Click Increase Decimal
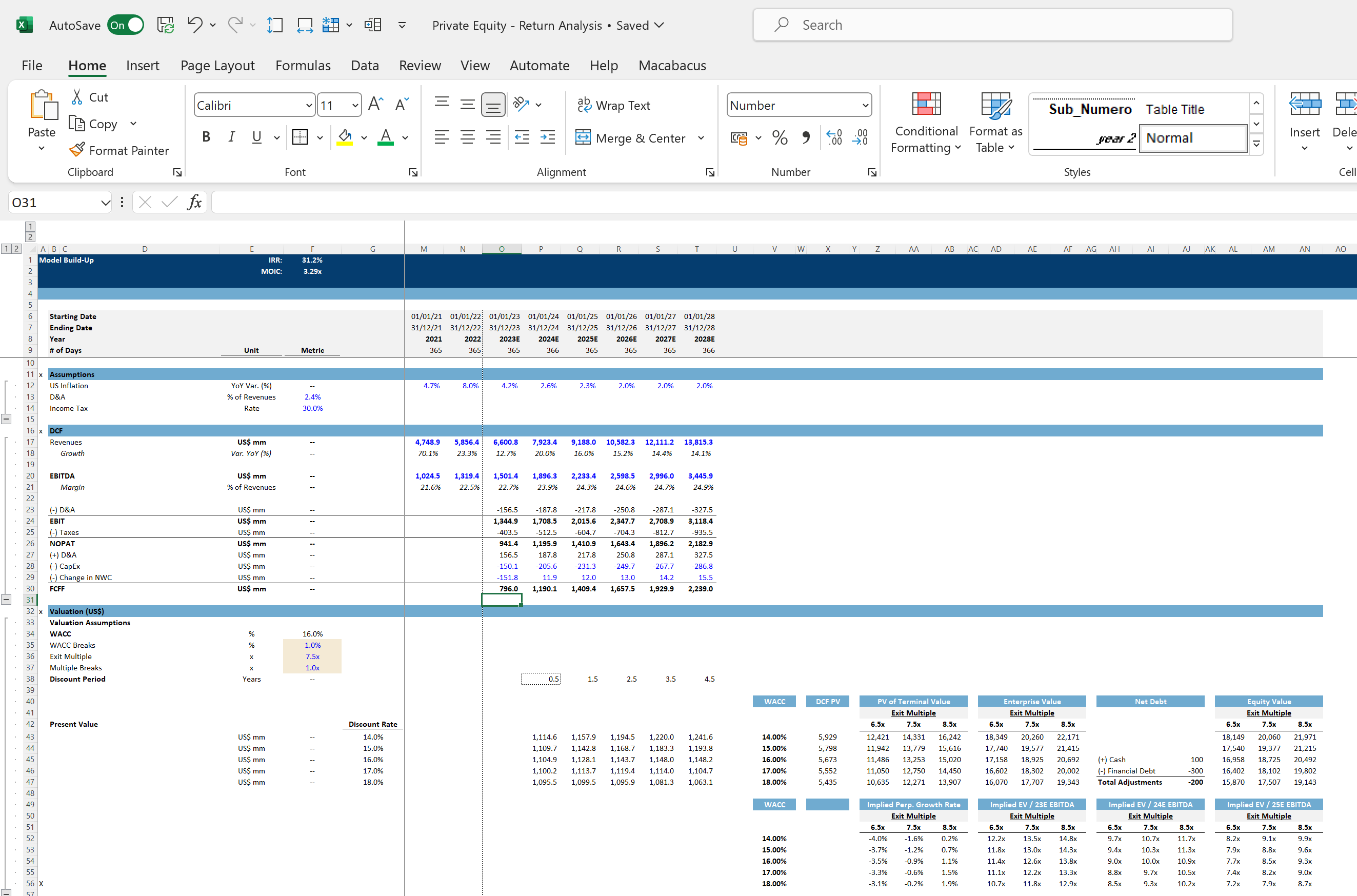Screen dimensions: 1357x896 pyautogui.click(x=833, y=137)
